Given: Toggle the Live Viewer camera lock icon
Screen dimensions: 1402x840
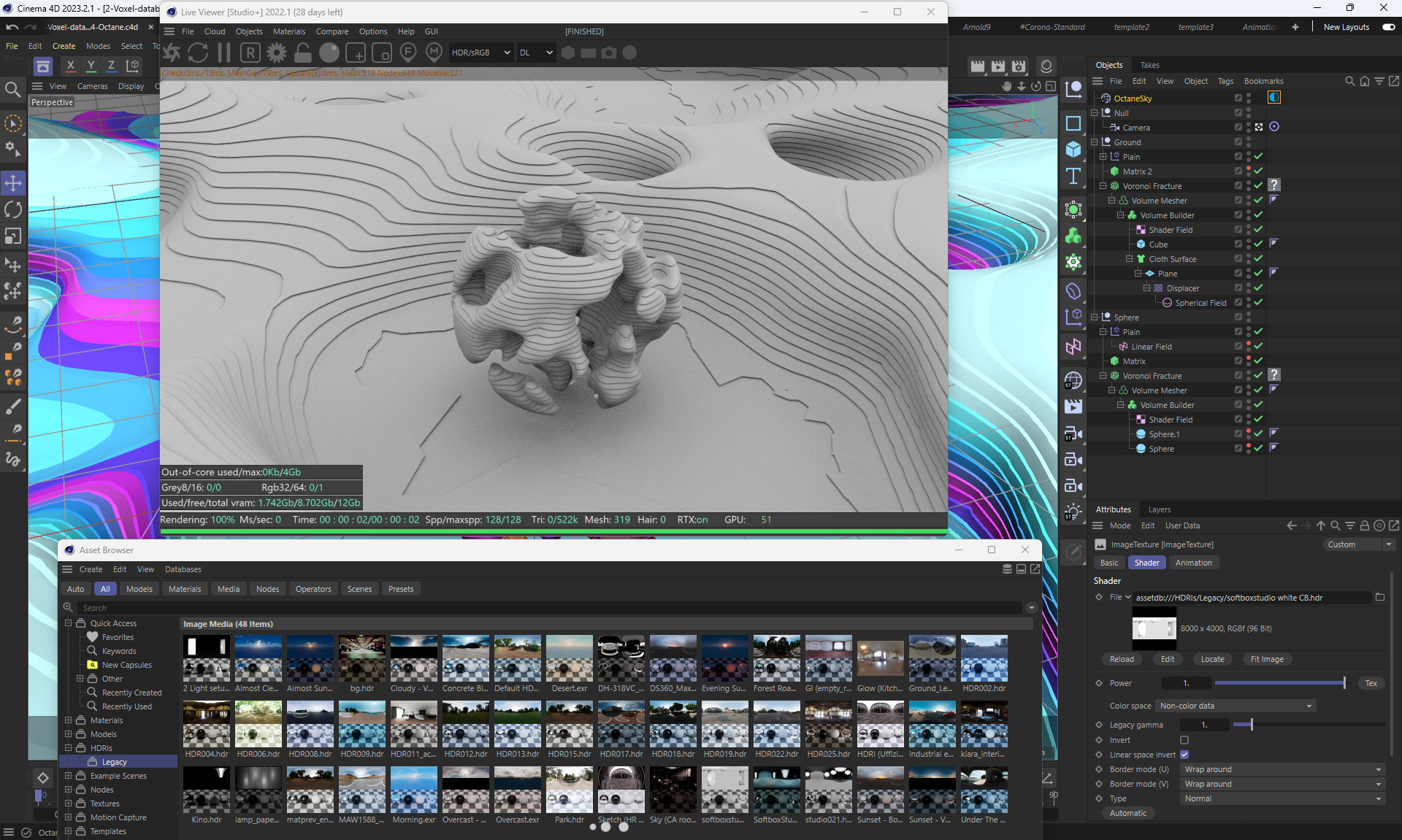Looking at the screenshot, I should 303,53.
